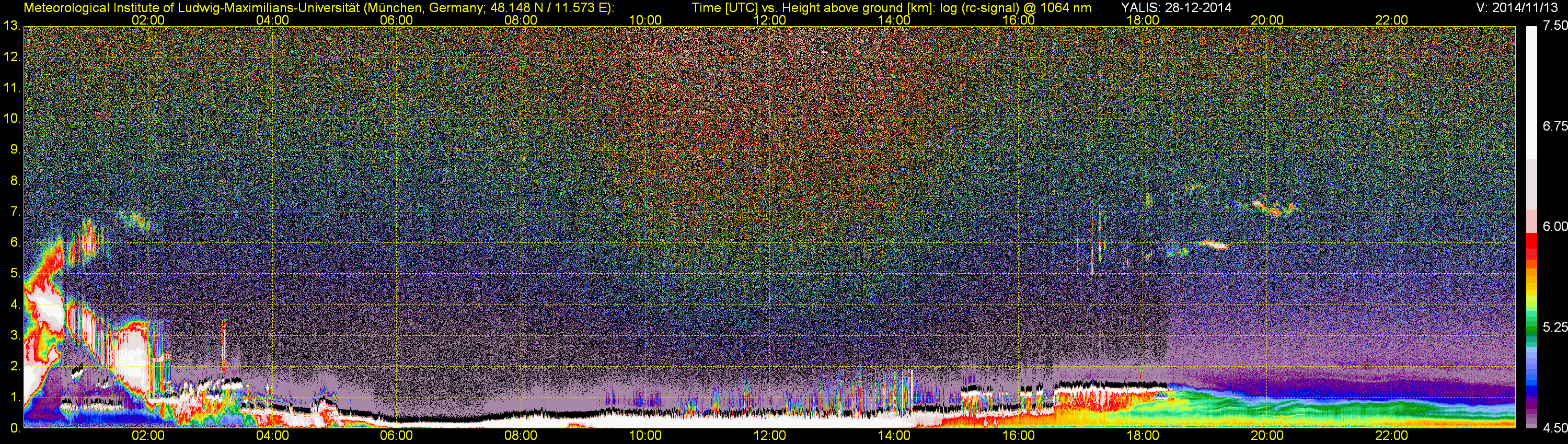Select 14:00 on the top time axis
Screen dimensions: 1568x444
[x=894, y=20]
